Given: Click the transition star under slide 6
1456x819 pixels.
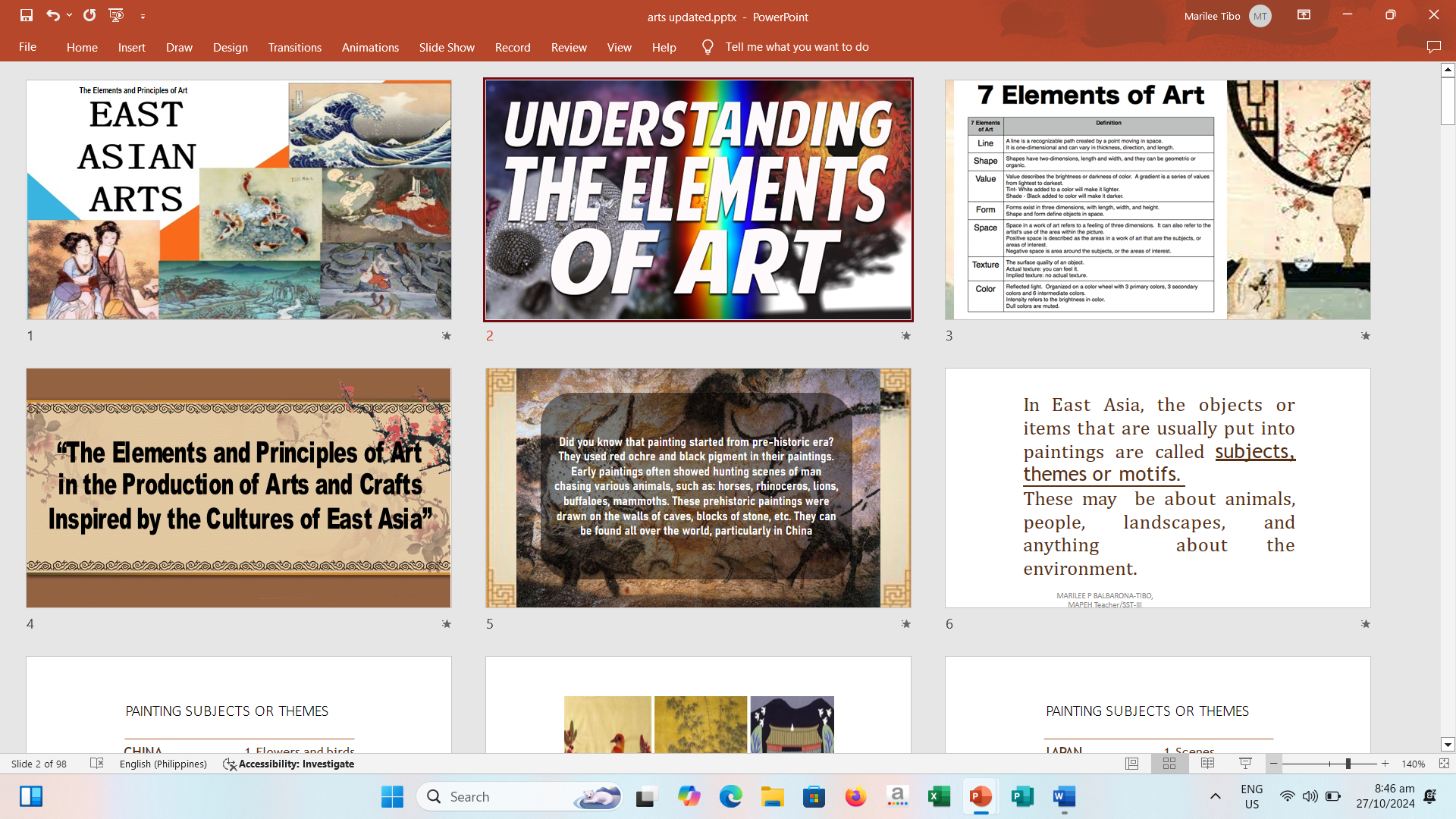Looking at the screenshot, I should 1366,623.
